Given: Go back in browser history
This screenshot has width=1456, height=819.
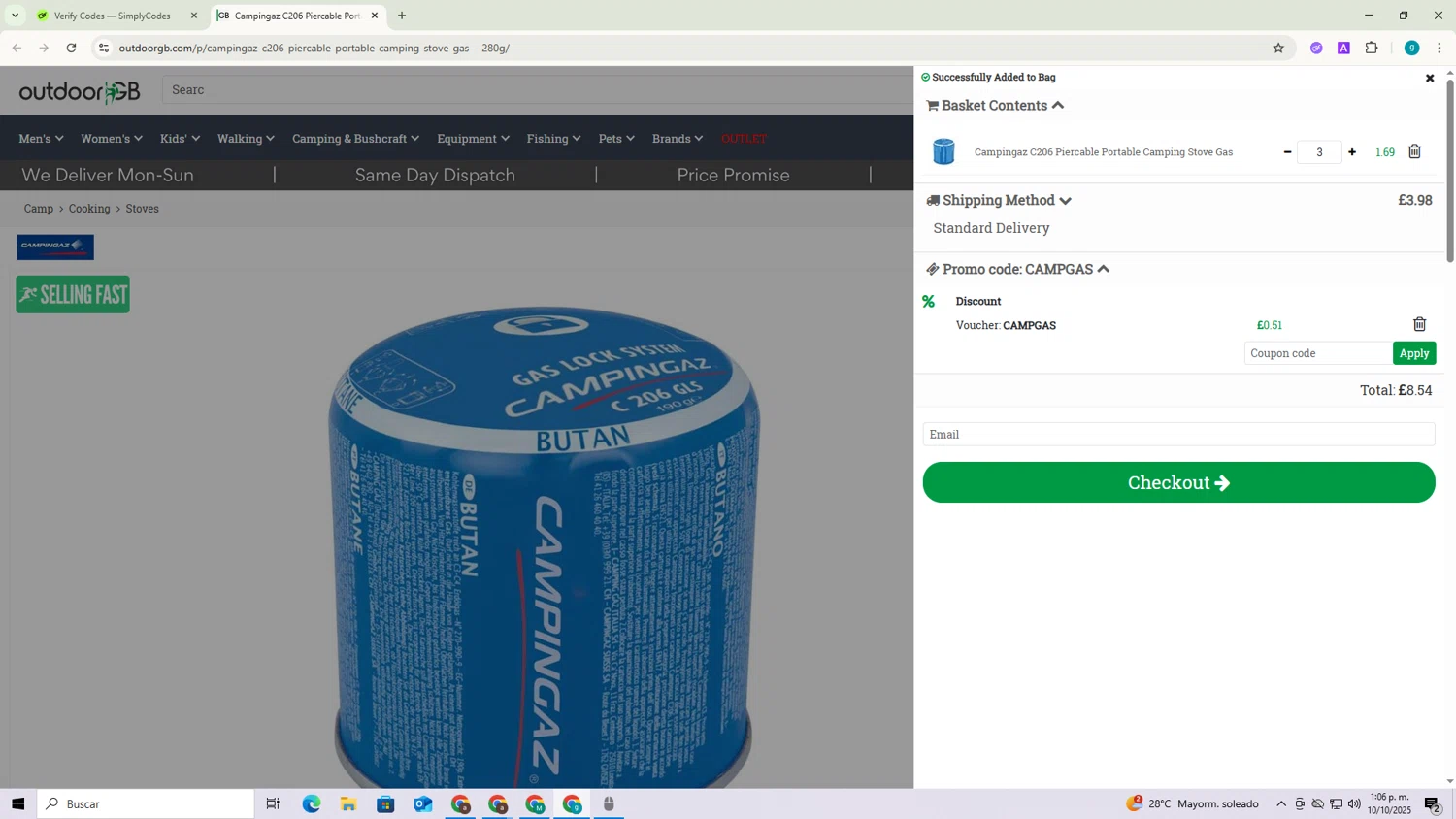Looking at the screenshot, I should point(17,48).
